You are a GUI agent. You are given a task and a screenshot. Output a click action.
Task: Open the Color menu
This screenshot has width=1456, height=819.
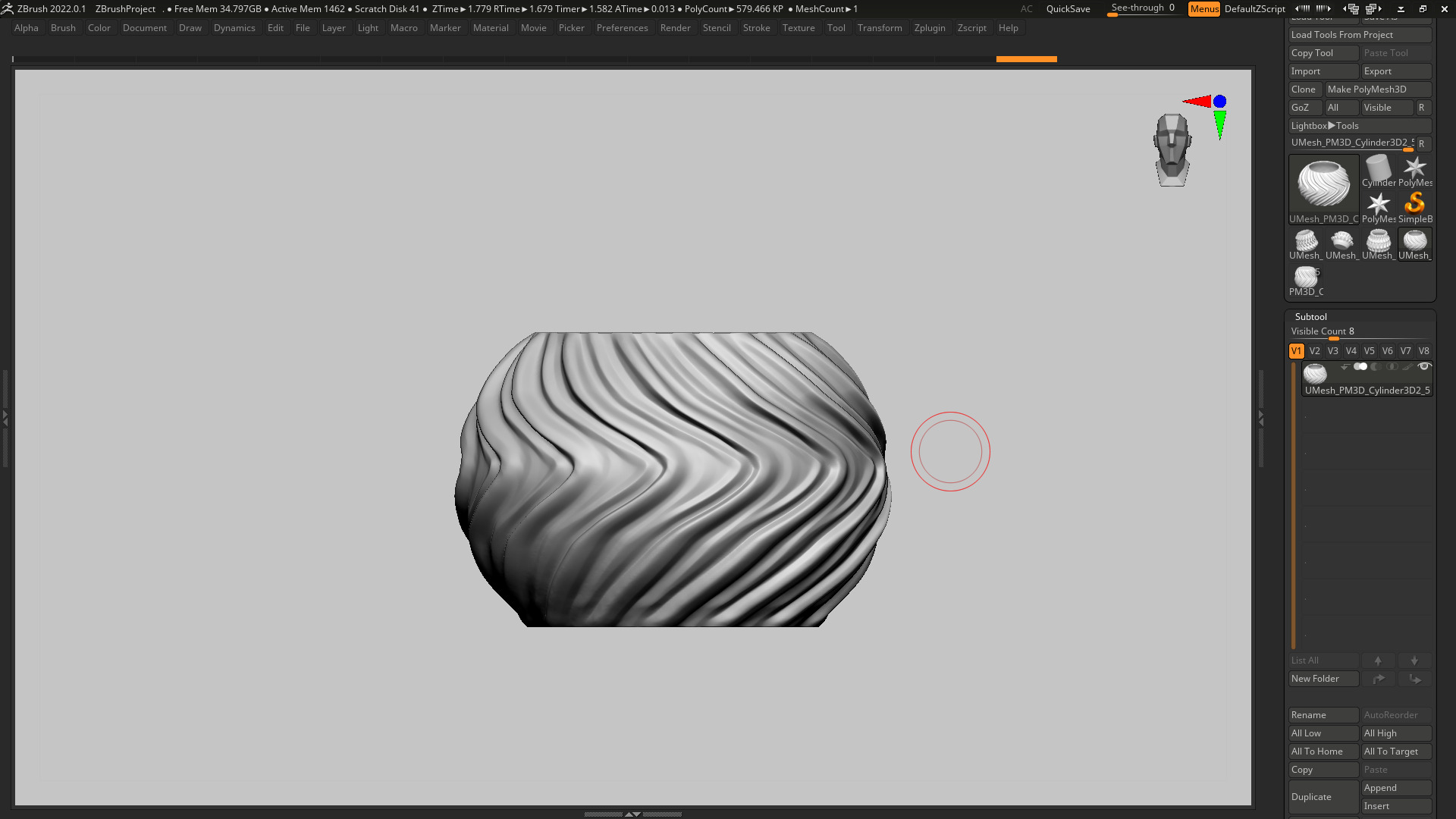click(99, 28)
